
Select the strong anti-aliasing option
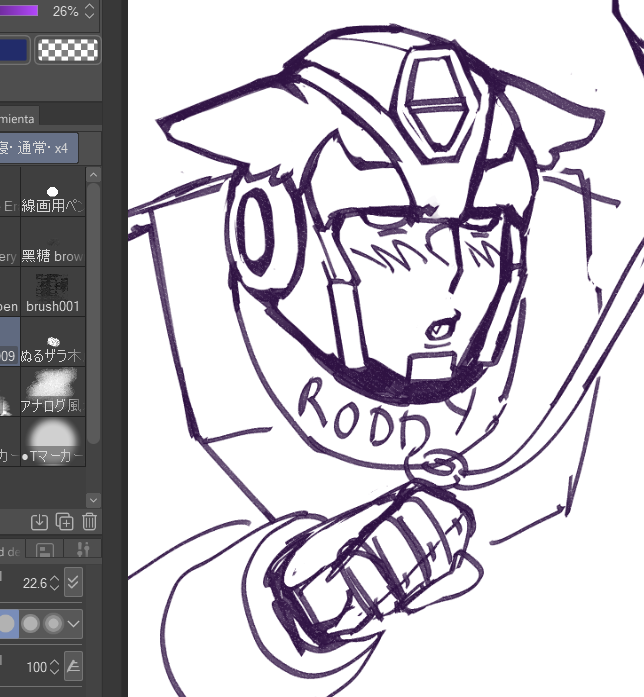coord(53,624)
